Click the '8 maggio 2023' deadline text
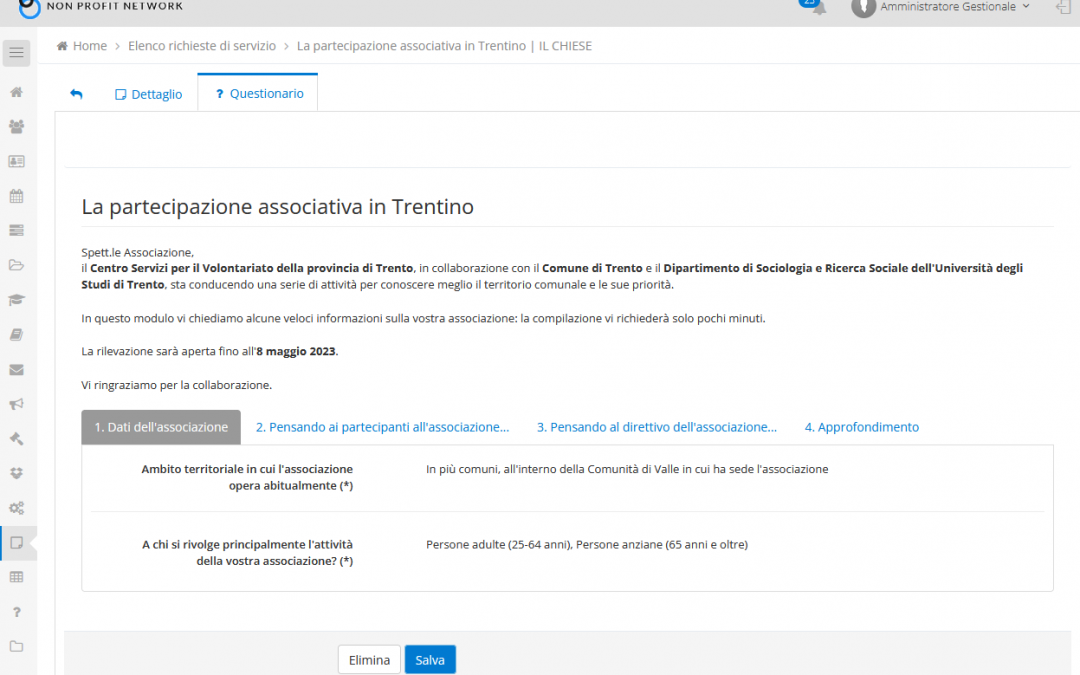 (x=295, y=351)
